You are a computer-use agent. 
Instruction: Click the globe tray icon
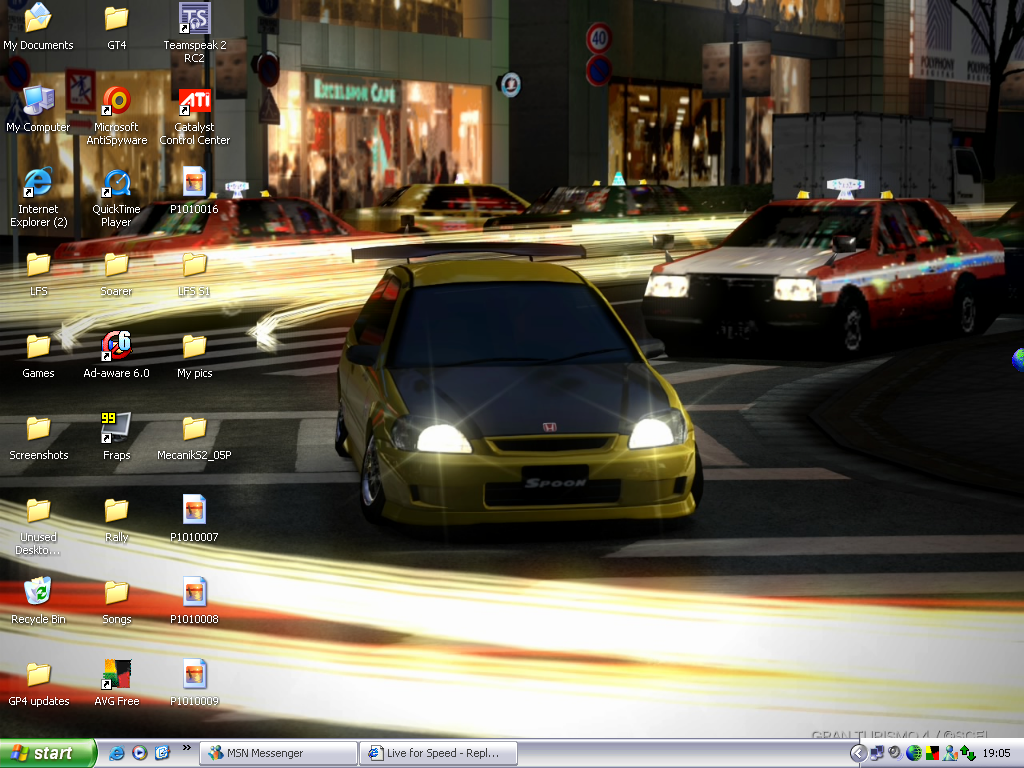click(x=914, y=754)
